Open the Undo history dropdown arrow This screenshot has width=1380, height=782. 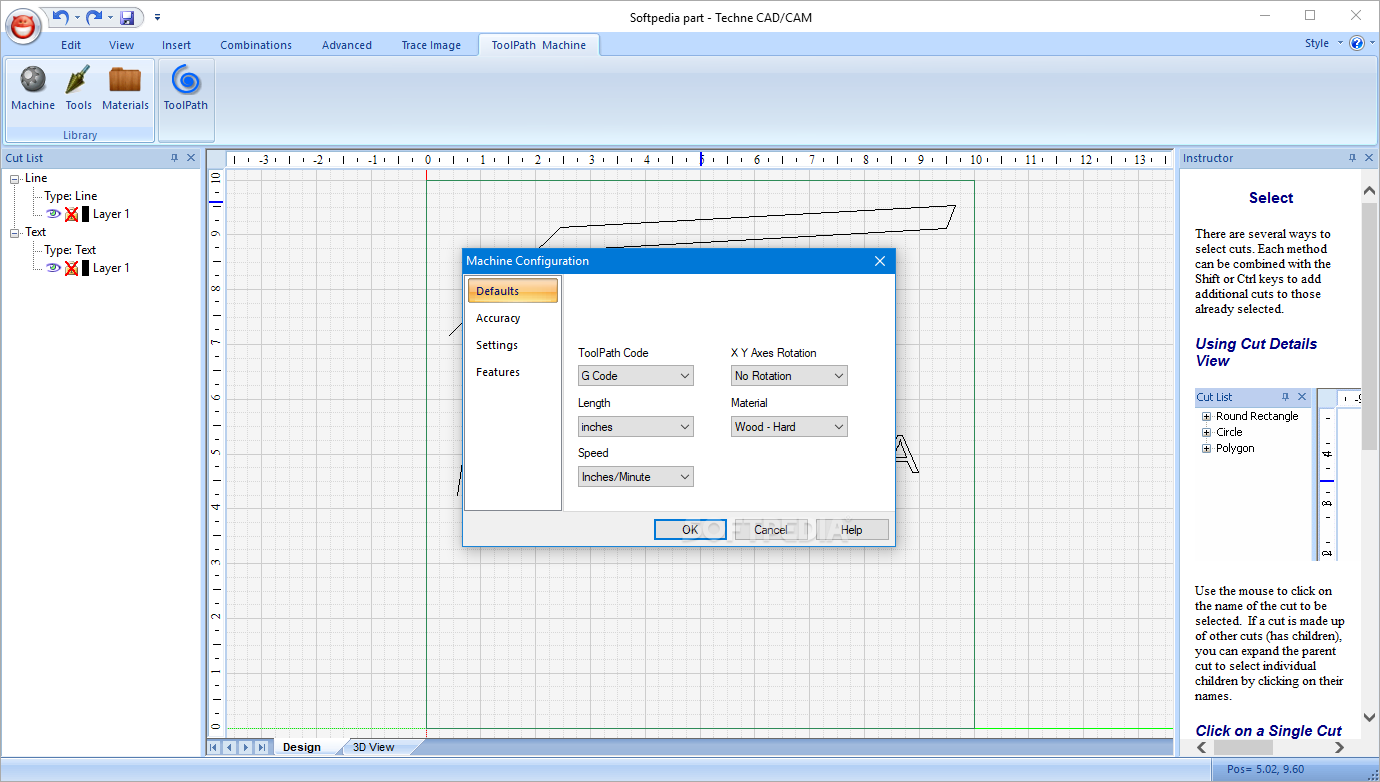coord(77,18)
